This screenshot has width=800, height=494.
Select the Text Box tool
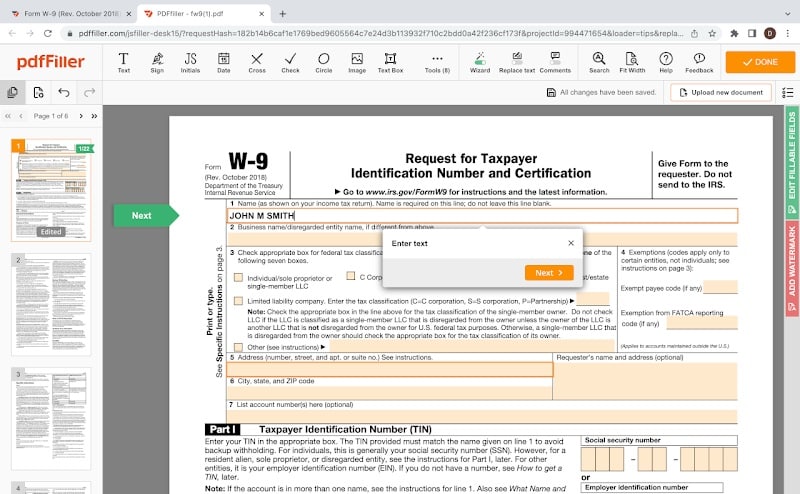(x=390, y=62)
